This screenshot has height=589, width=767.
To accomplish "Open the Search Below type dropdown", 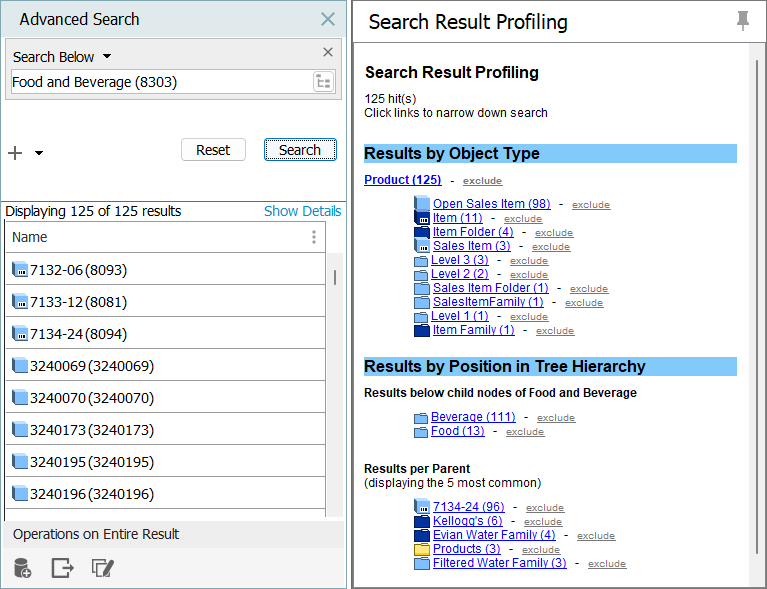I will pos(107,57).
